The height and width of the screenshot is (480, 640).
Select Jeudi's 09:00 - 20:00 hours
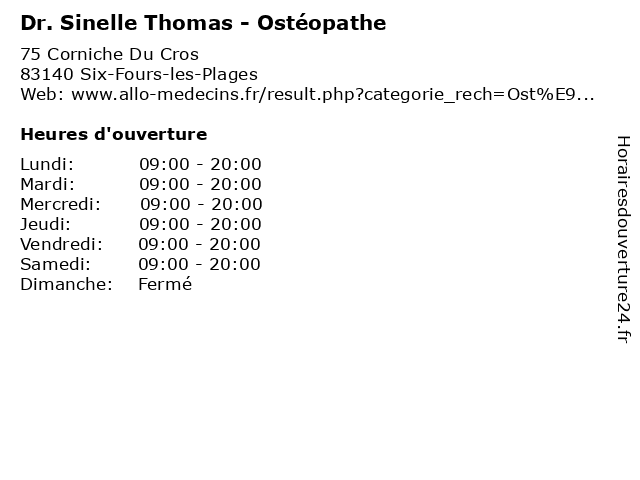point(200,224)
